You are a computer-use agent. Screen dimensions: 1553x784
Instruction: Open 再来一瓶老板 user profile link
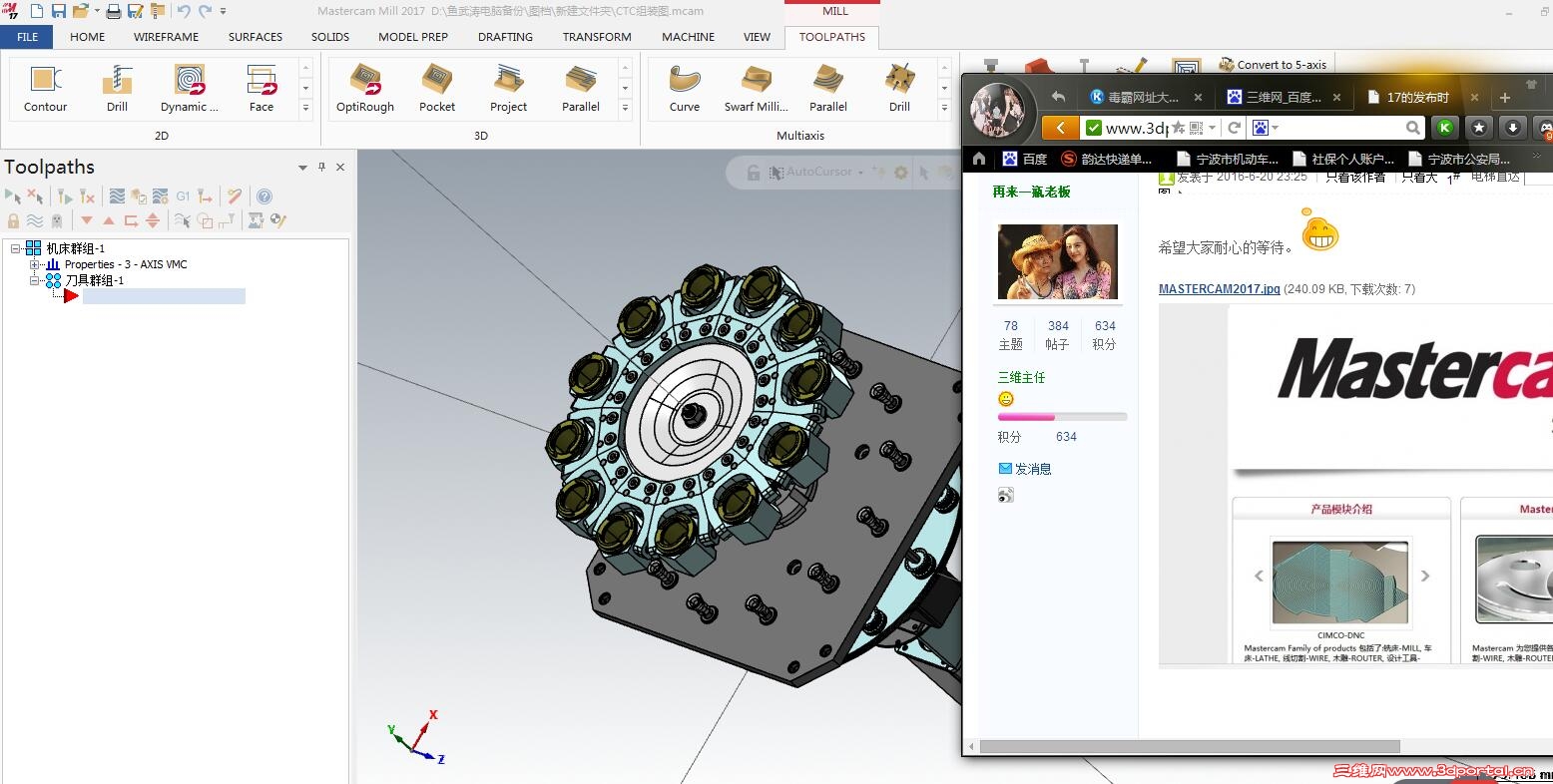click(1031, 192)
